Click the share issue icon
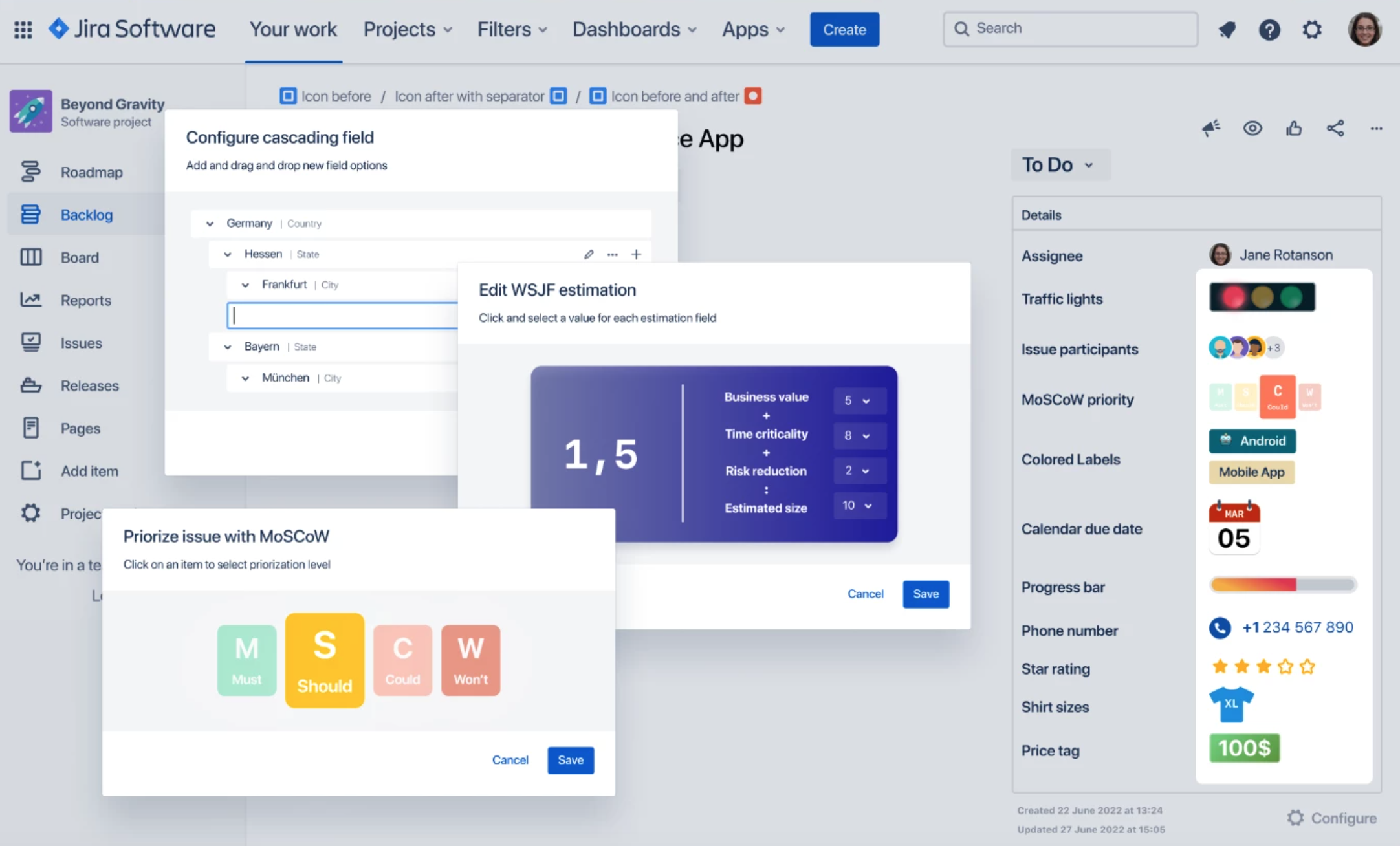 click(x=1335, y=128)
